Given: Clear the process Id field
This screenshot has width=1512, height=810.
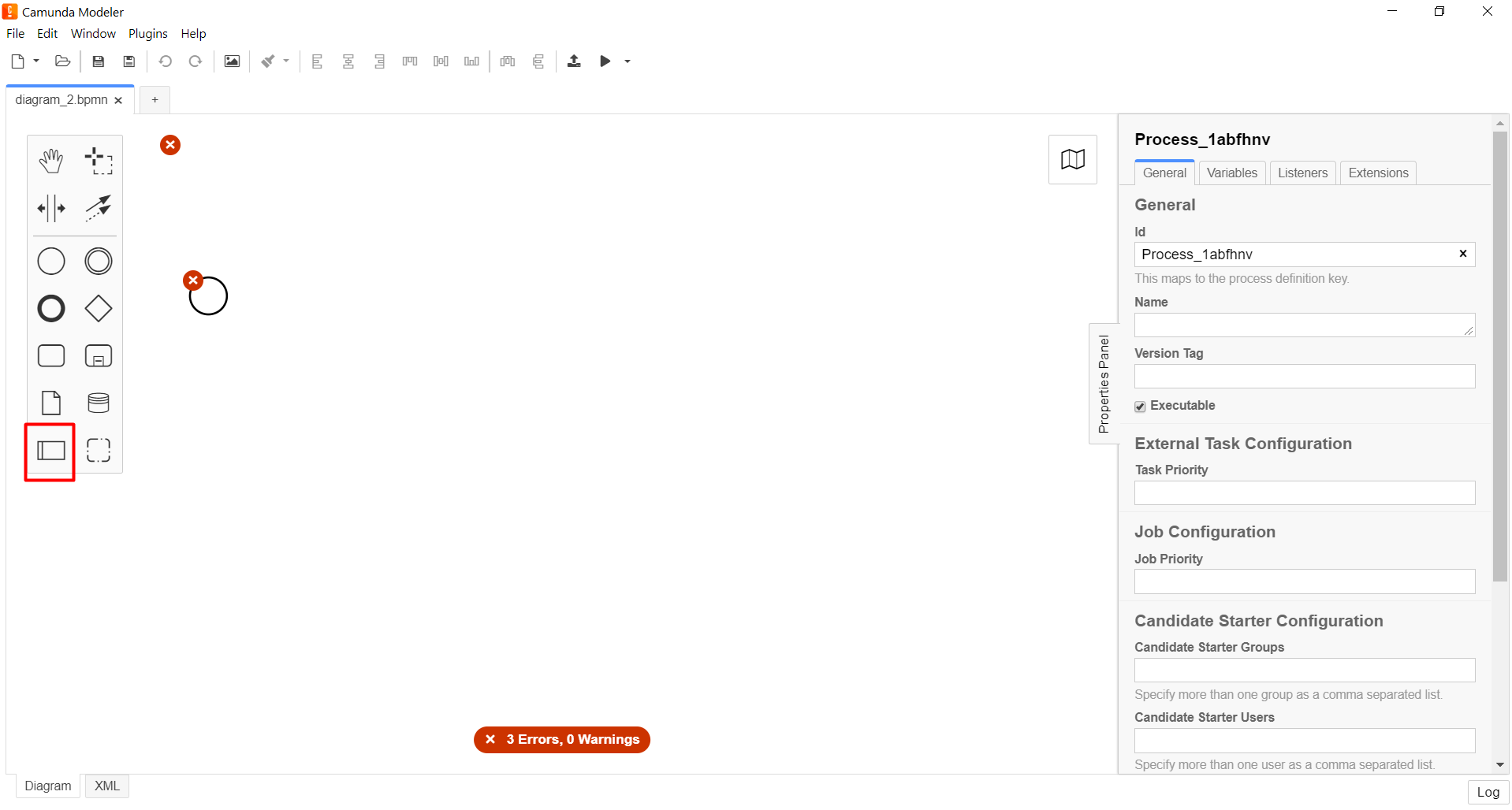Looking at the screenshot, I should click(1463, 254).
